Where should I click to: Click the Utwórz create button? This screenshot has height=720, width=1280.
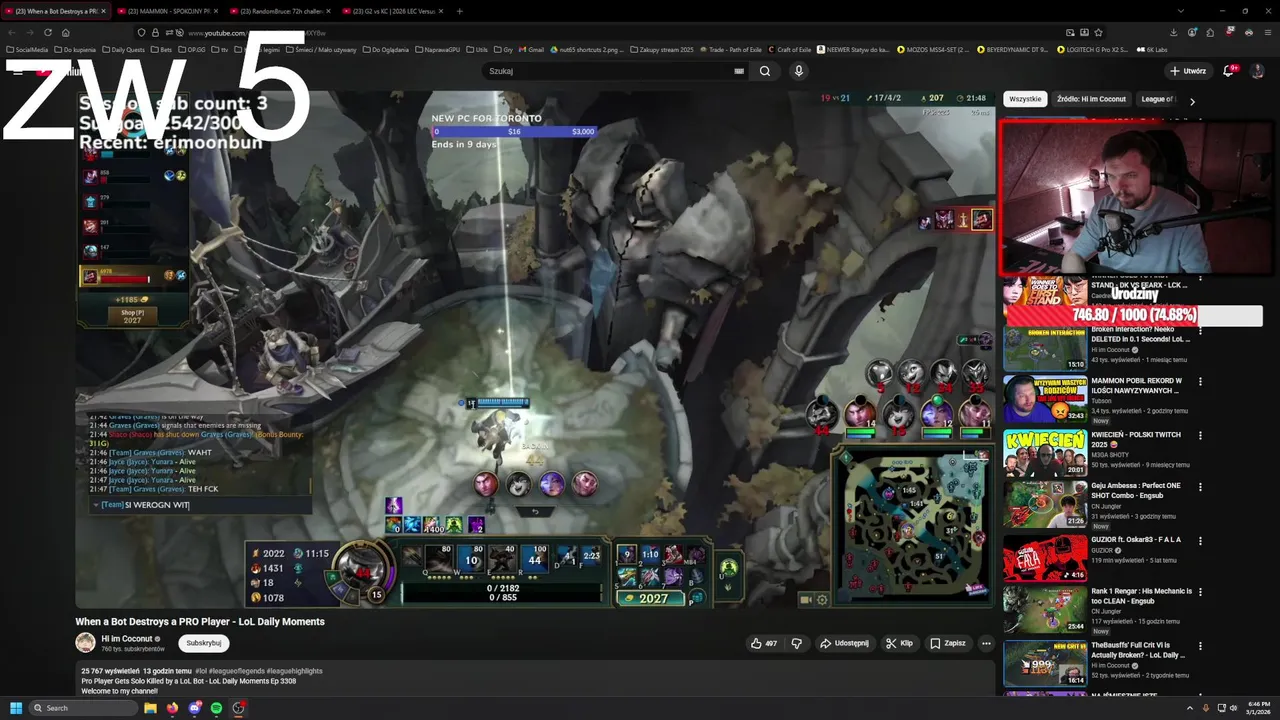point(1187,71)
